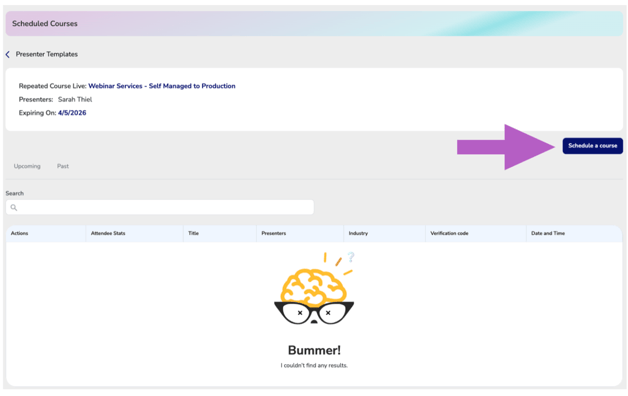Click presenter name Sarah Thiel
628x396 pixels.
pos(75,99)
